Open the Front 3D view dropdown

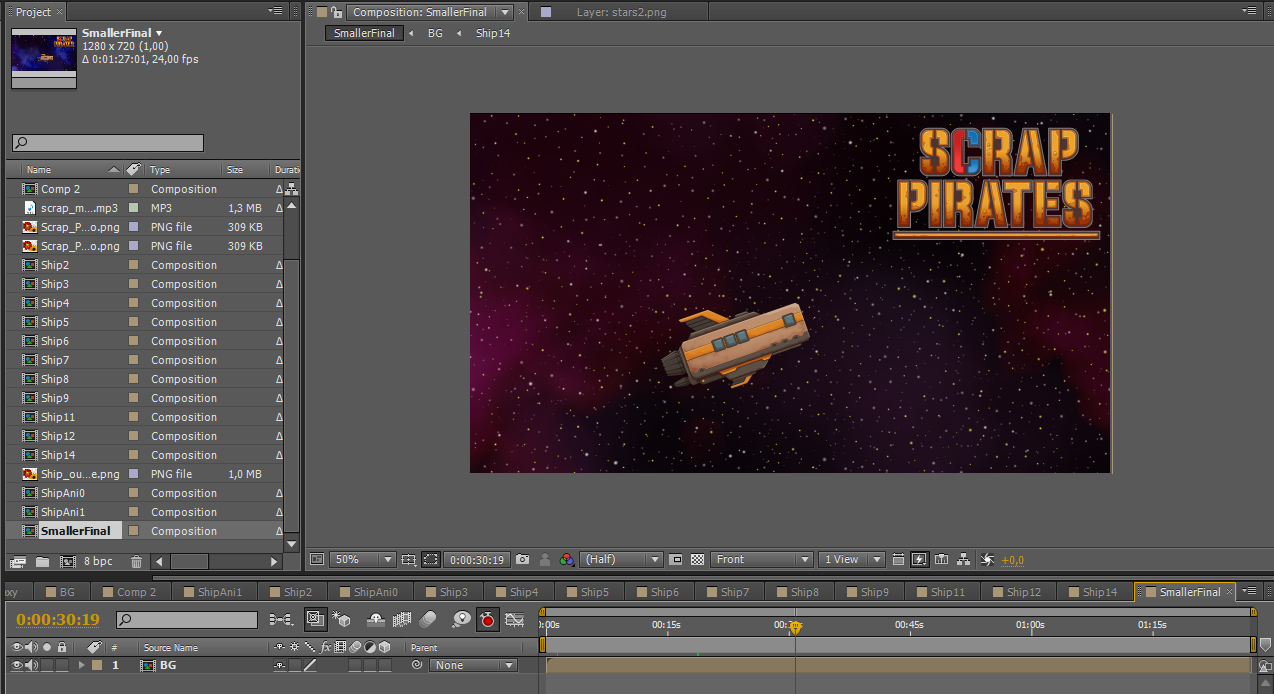point(761,560)
